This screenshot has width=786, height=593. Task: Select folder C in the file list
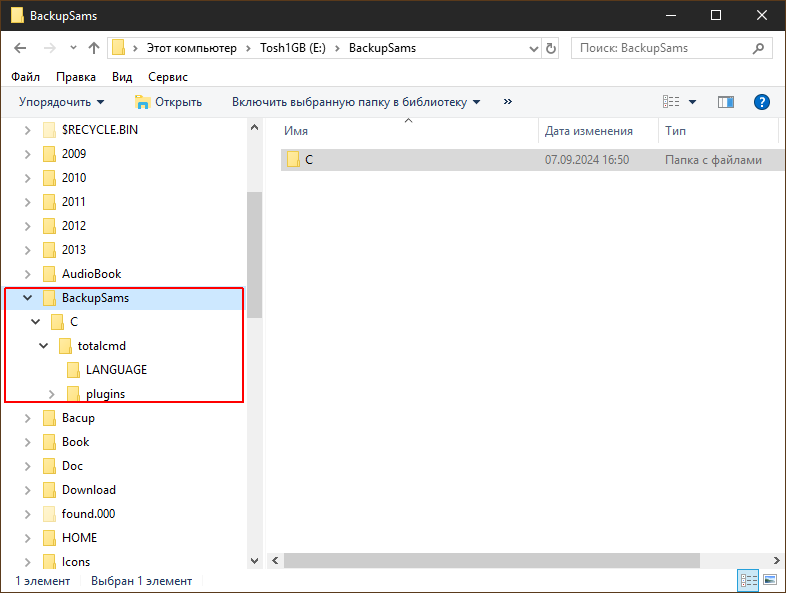309,160
